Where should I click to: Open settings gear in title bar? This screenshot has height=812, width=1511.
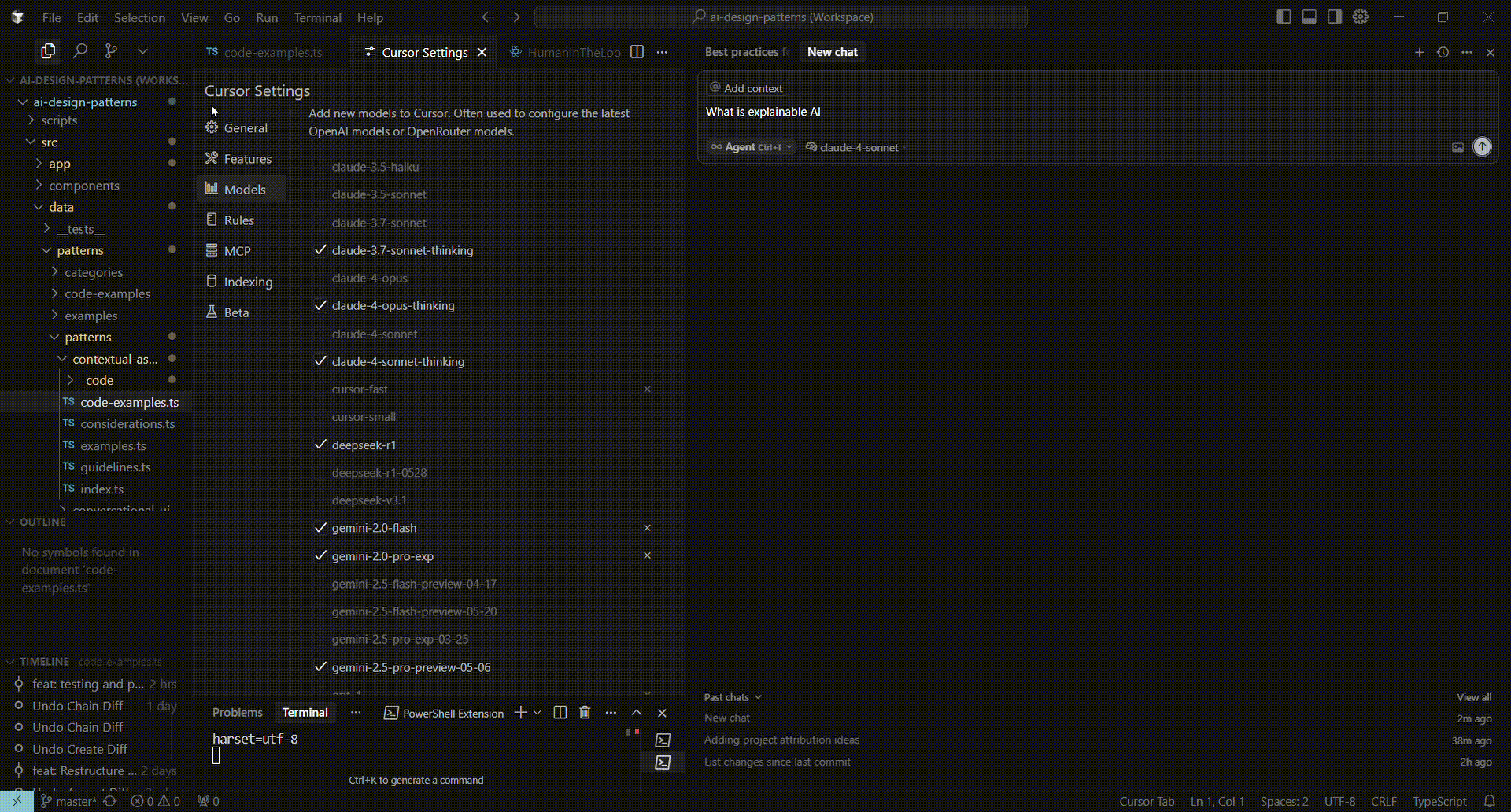pyautogui.click(x=1361, y=17)
